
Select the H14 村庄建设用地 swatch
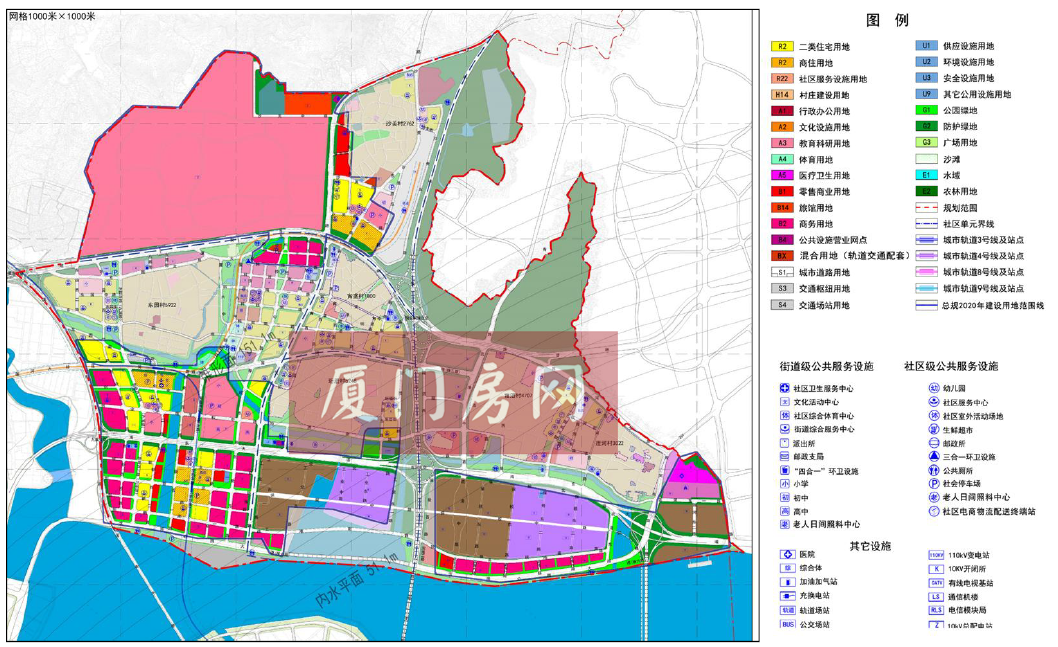(x=782, y=95)
